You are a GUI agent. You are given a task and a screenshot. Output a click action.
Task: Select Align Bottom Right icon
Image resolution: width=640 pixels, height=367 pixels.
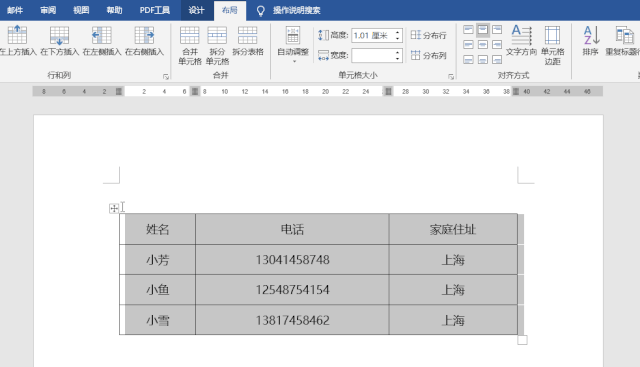coord(497,60)
